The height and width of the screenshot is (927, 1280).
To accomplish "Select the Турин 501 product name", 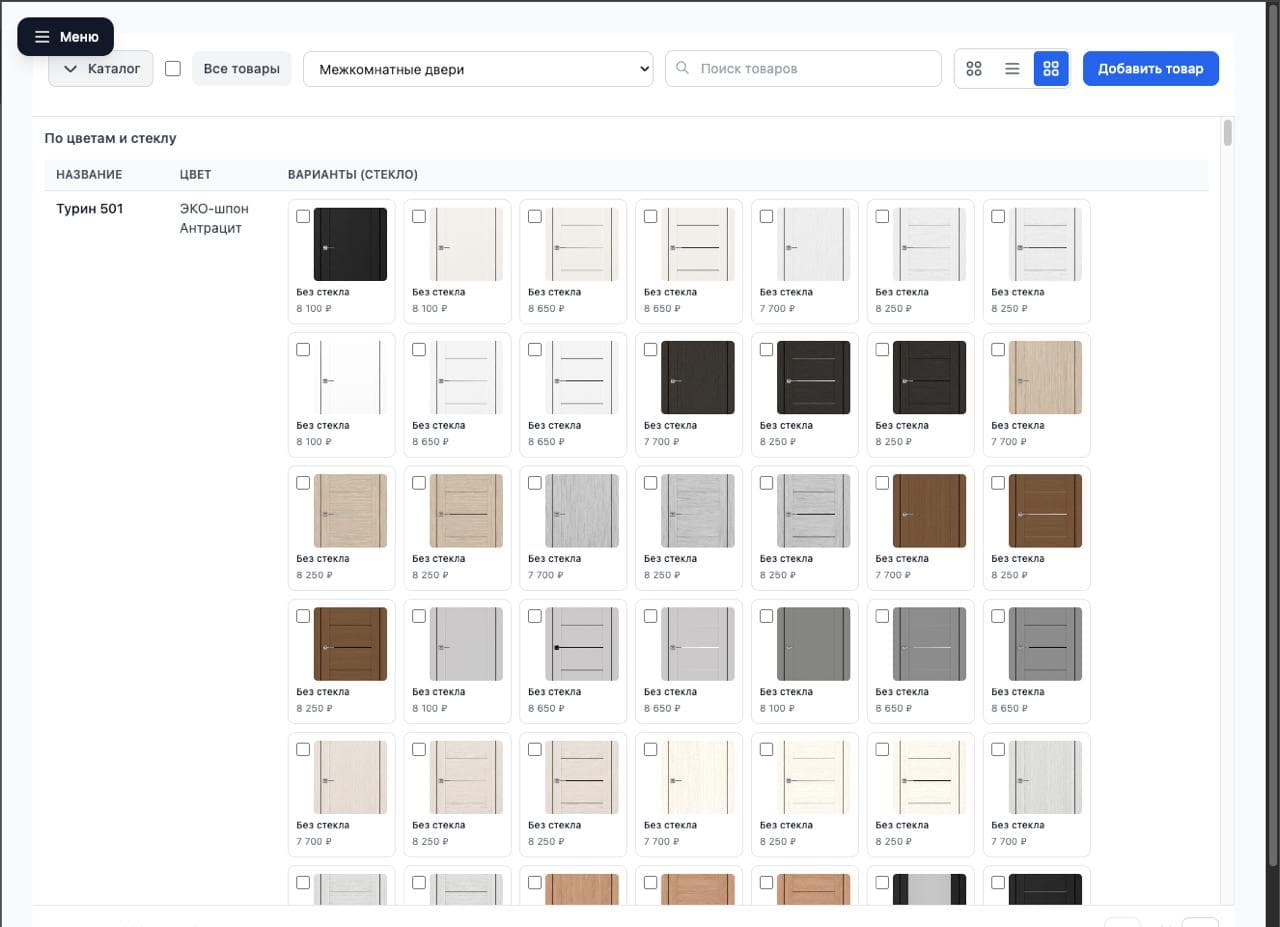I will click(x=90, y=209).
